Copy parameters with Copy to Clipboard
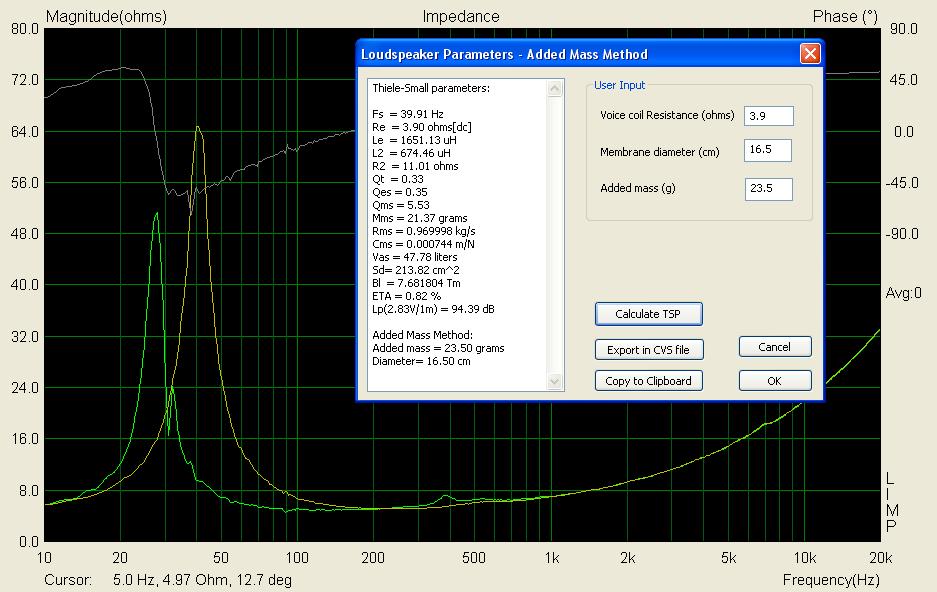937x592 pixels. pyautogui.click(x=648, y=381)
